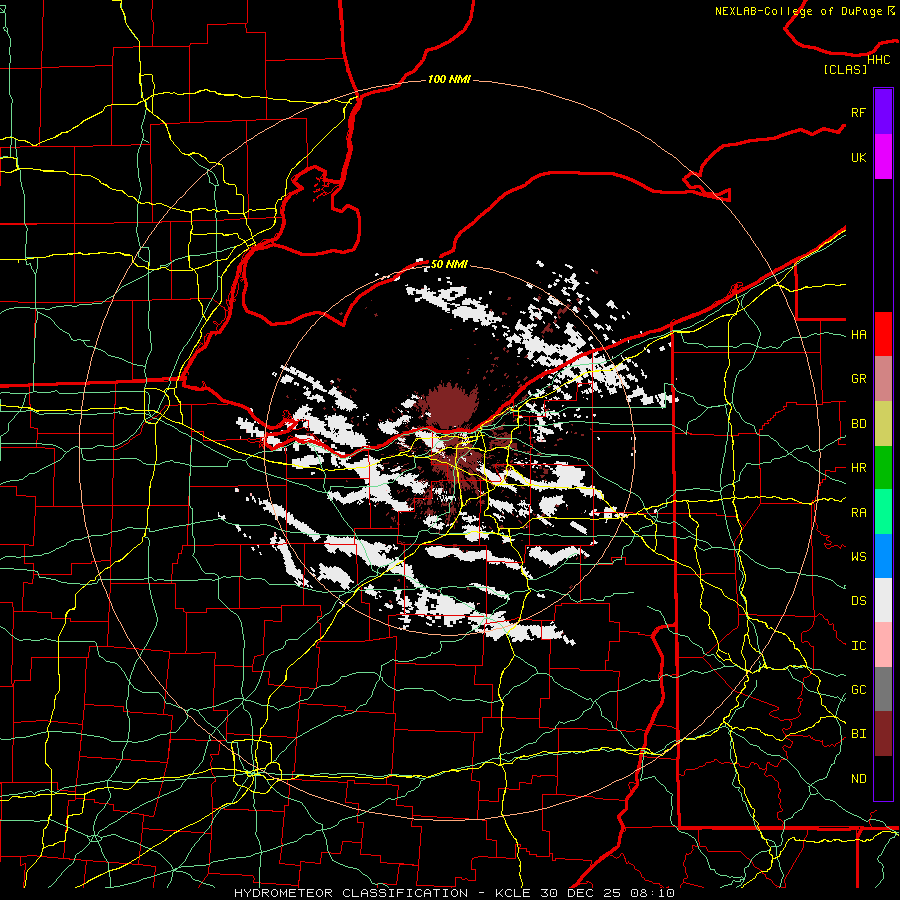This screenshot has width=900, height=900.
Task: Select the GR salmon legend swatch
Action: (x=883, y=379)
